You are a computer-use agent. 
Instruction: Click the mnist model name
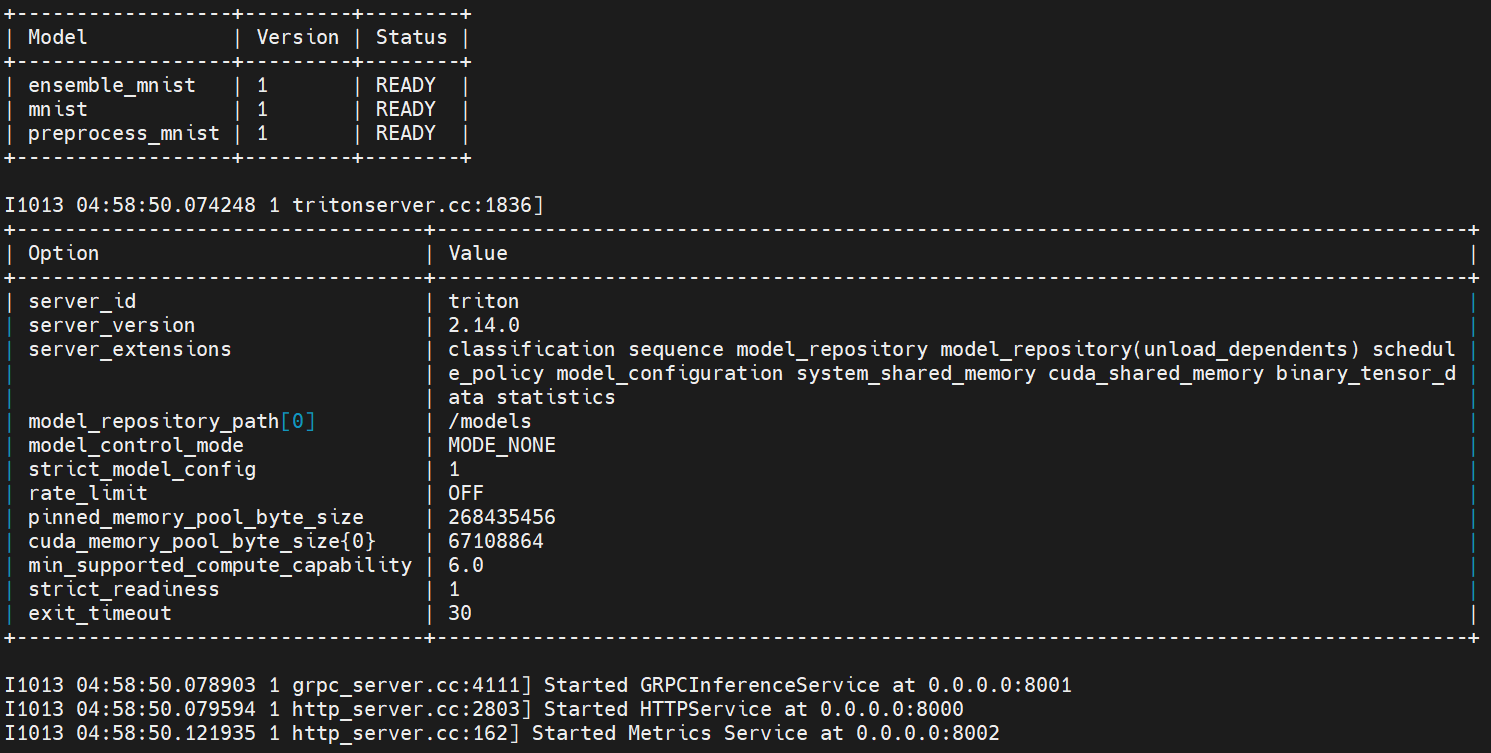click(x=58, y=109)
